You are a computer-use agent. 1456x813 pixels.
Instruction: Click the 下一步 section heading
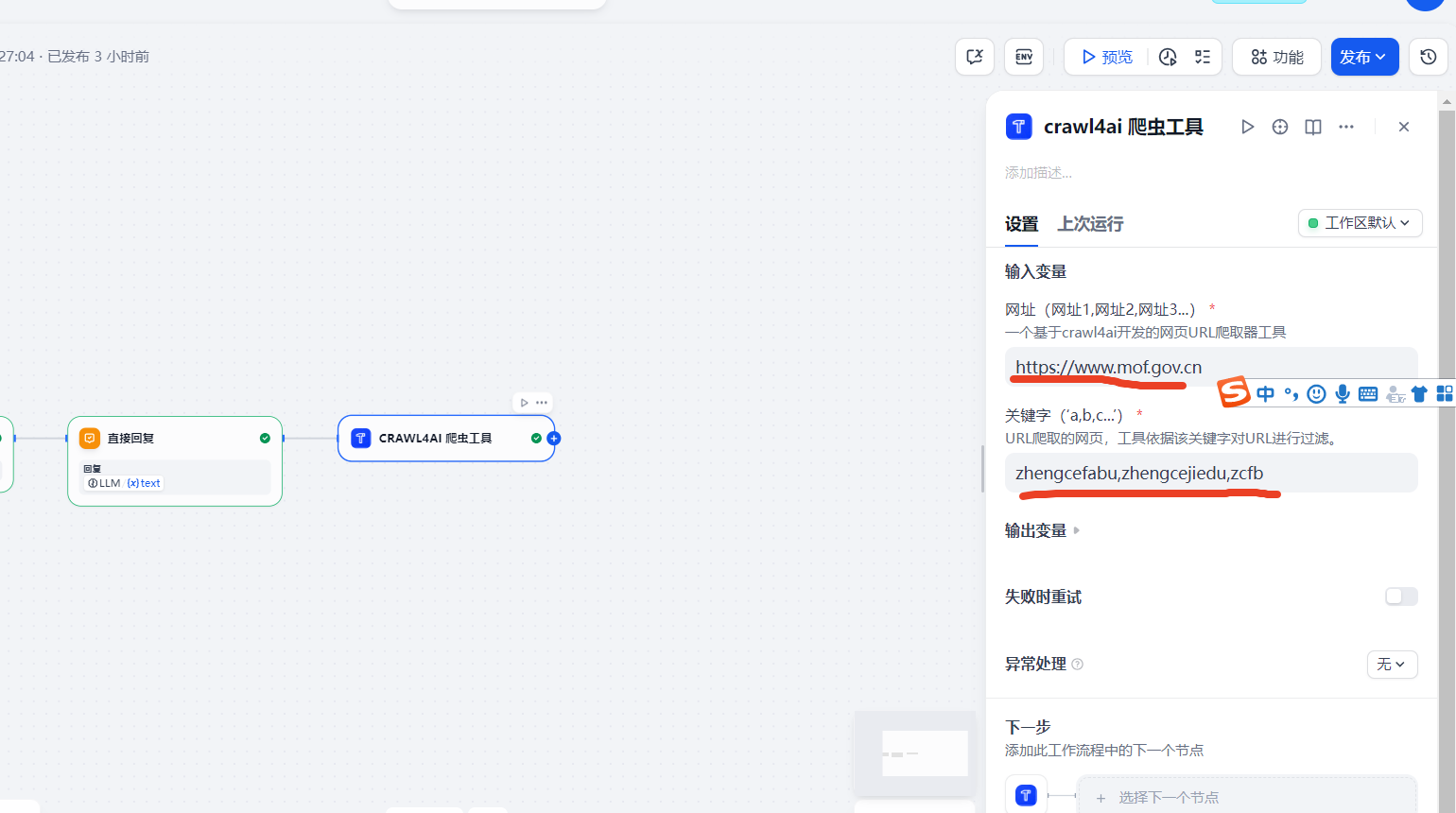[x=1028, y=727]
